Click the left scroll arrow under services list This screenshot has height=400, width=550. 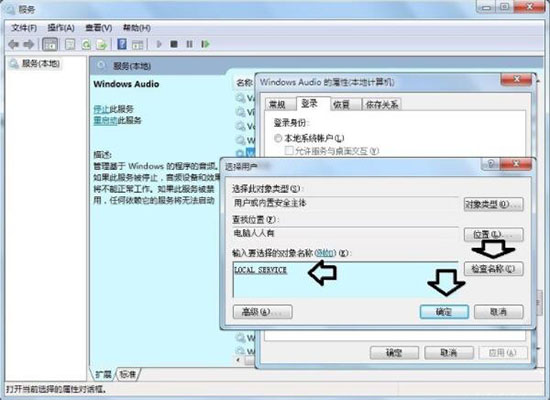pos(239,360)
